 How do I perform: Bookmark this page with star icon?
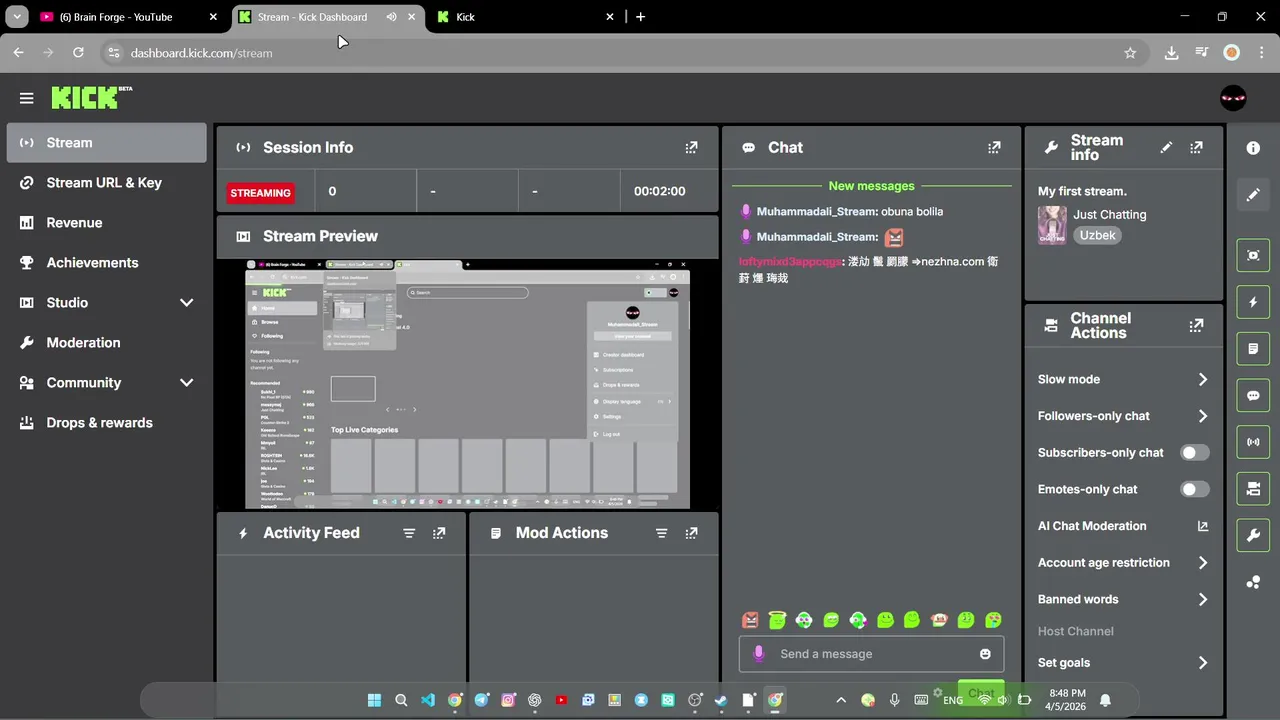pyautogui.click(x=1130, y=53)
